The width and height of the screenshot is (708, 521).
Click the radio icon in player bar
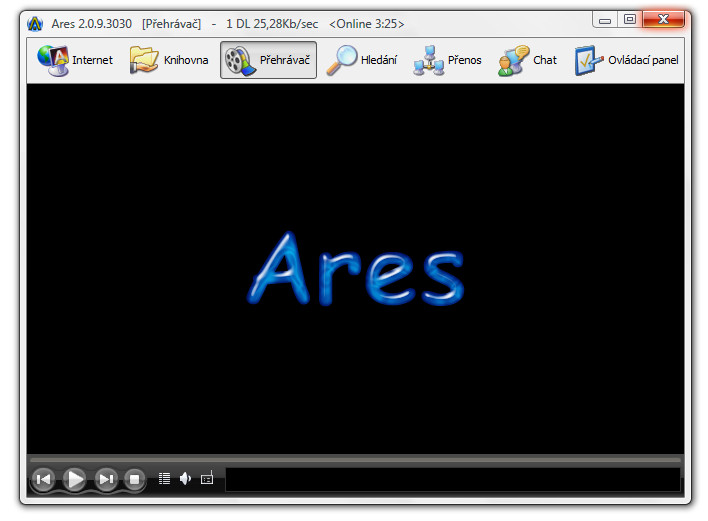207,478
